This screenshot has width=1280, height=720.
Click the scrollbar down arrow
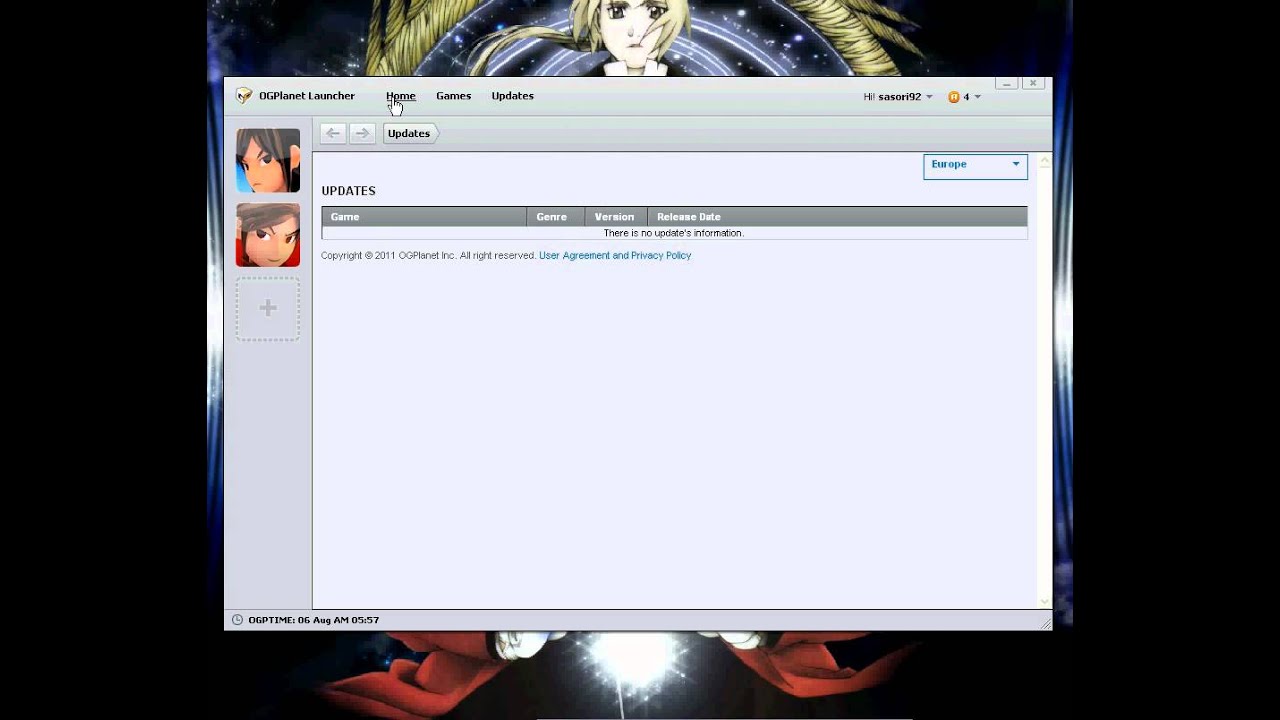tap(1045, 602)
